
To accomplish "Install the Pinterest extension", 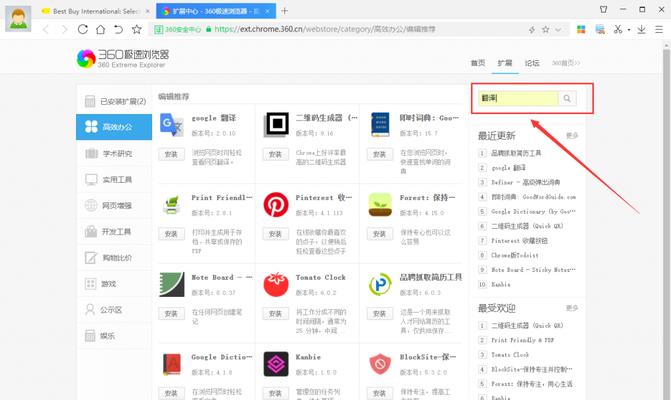I will [276, 234].
